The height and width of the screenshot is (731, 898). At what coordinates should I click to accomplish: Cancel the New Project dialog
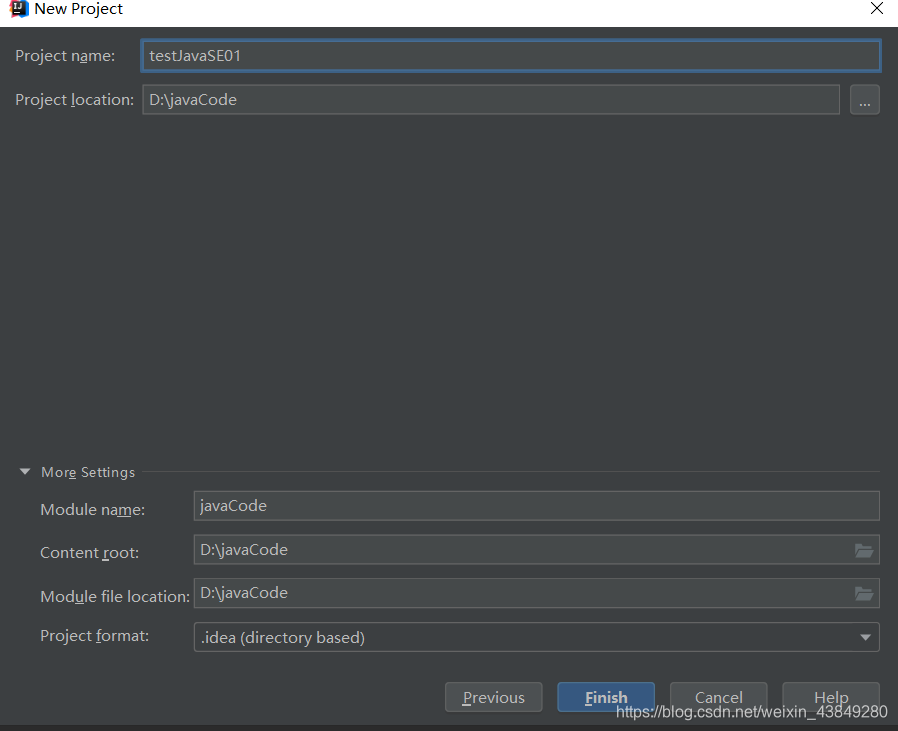[x=719, y=697]
